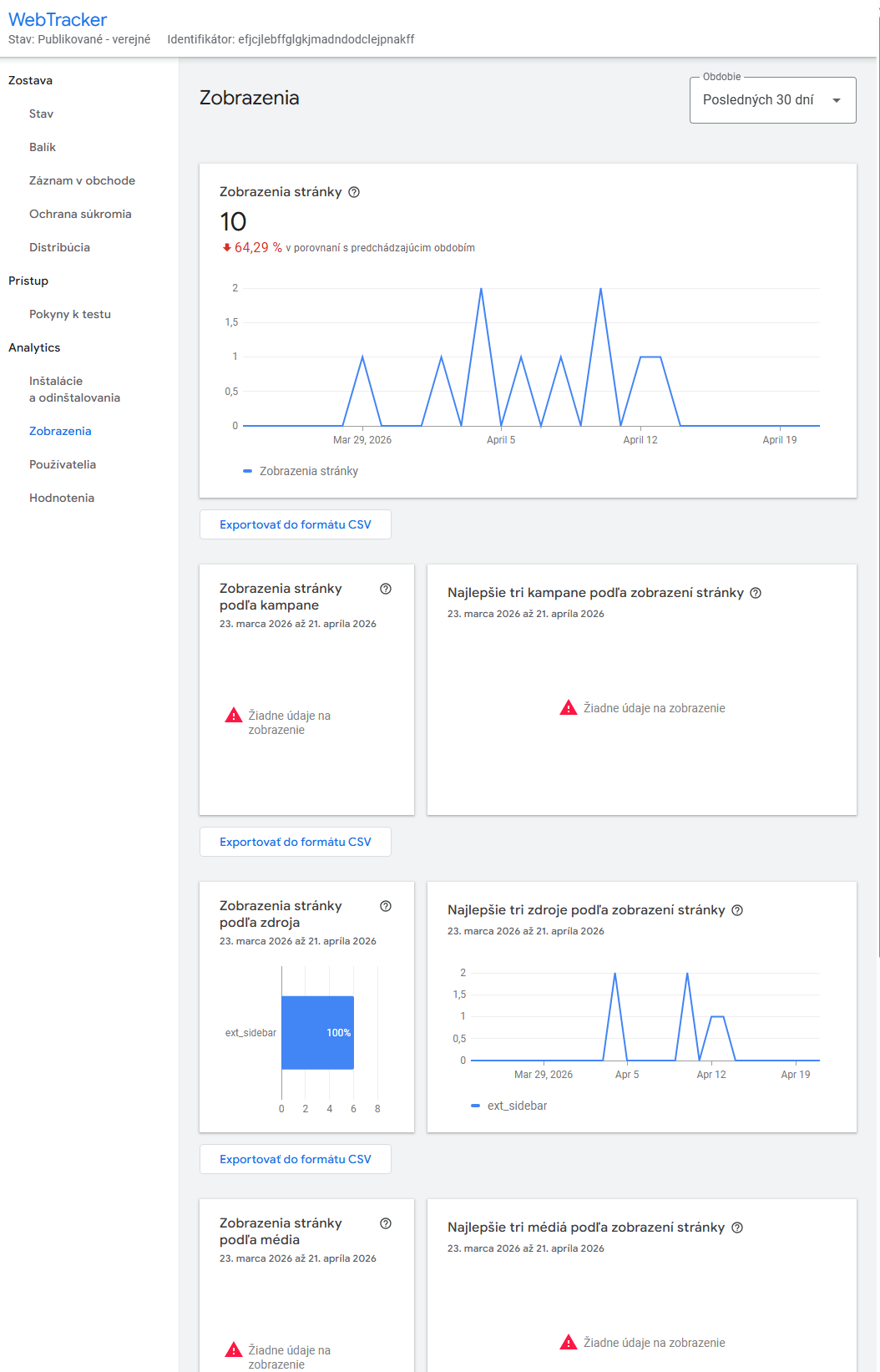
Task: Open Ochrana súkromia page
Action: click(80, 214)
